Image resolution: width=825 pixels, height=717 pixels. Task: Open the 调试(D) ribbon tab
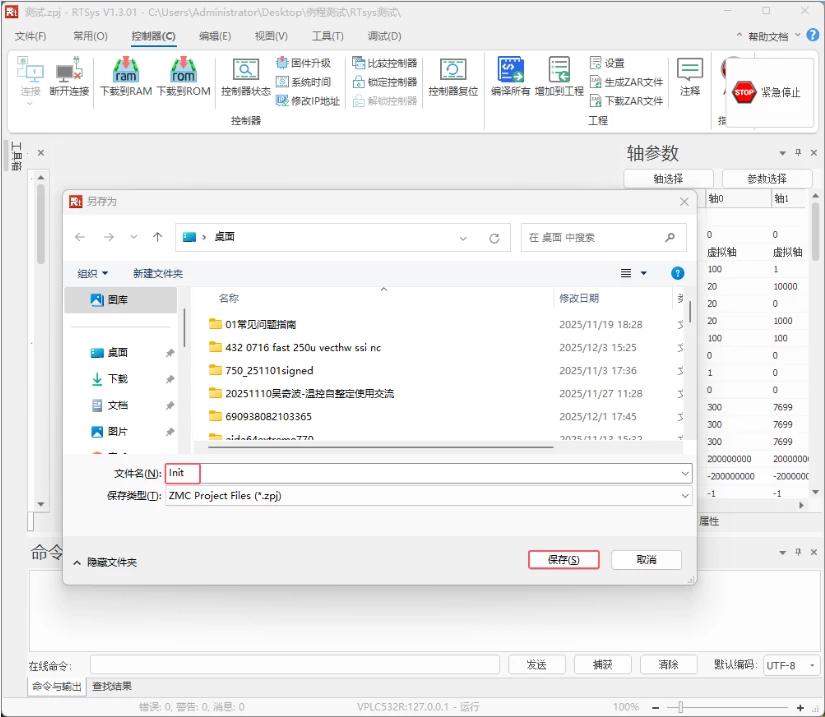[384, 36]
